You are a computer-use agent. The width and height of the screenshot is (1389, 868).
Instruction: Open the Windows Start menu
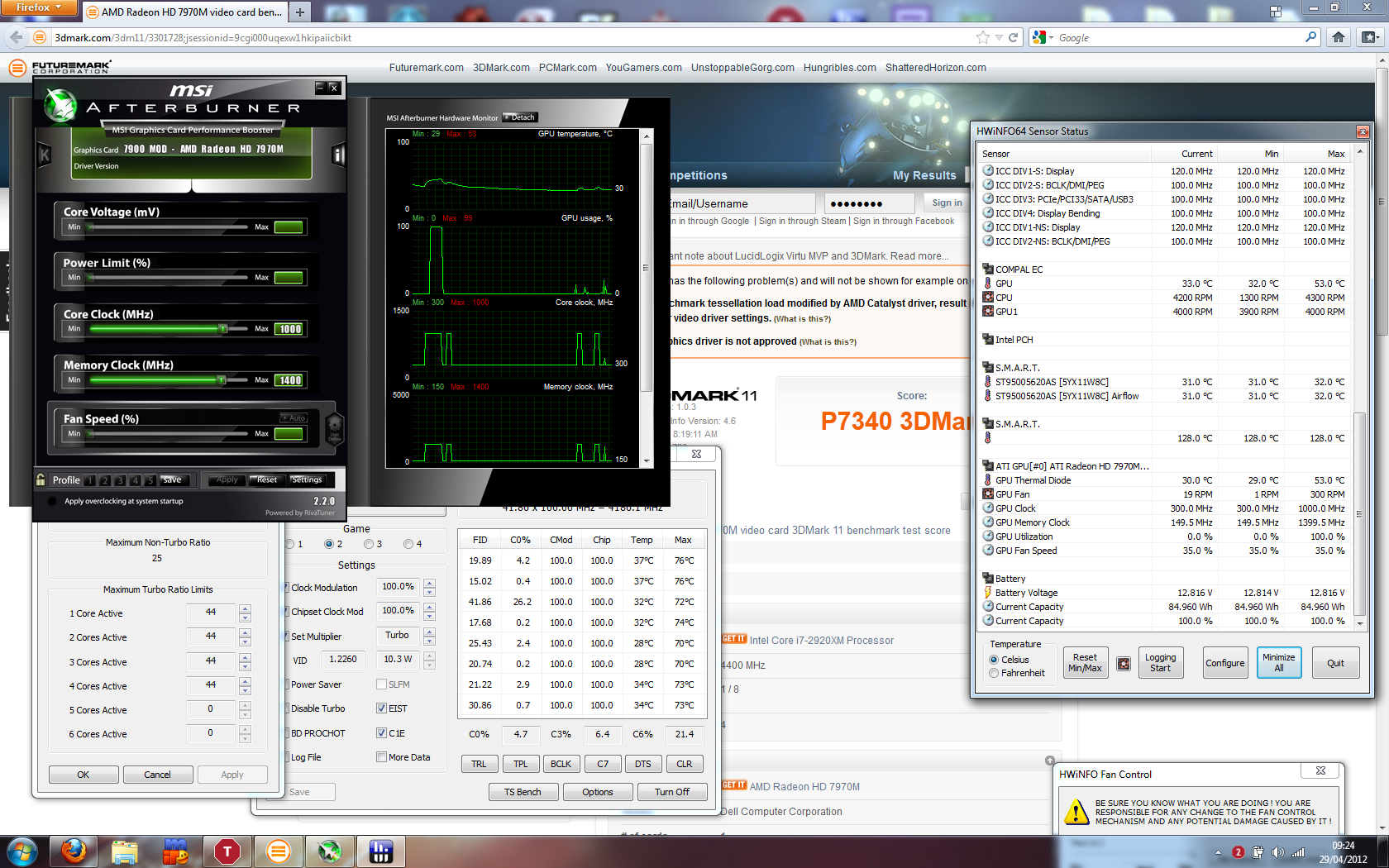click(21, 851)
